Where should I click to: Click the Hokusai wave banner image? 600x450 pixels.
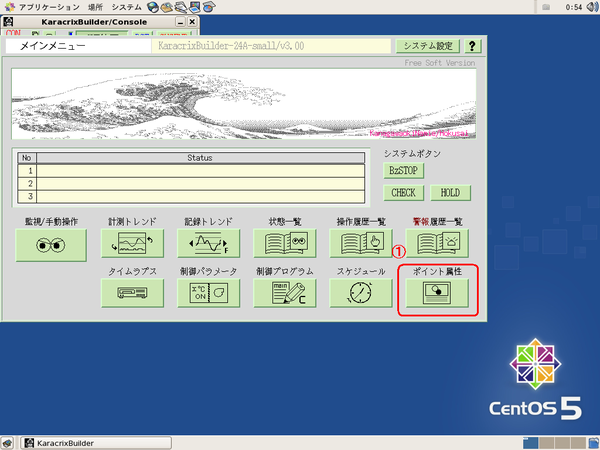244,104
